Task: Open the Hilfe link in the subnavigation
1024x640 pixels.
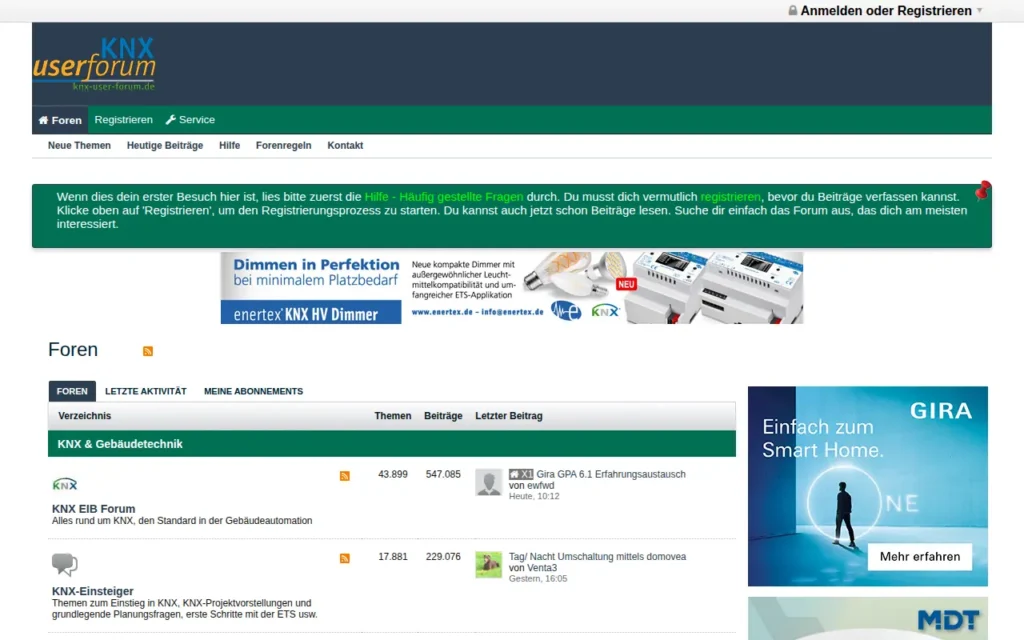Action: (229, 146)
